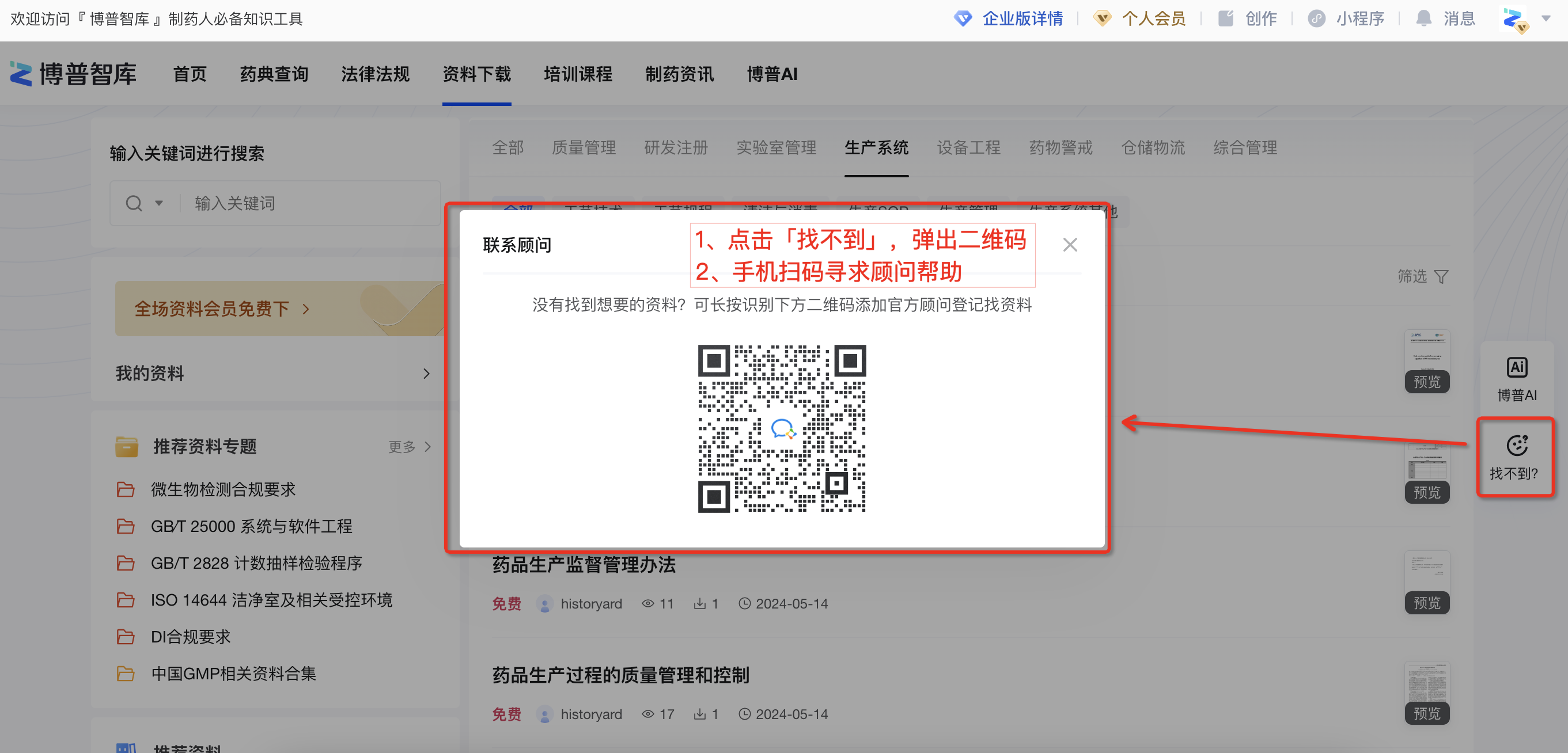Click the 推荐资料专题 folder icon
The width and height of the screenshot is (1568, 753).
coord(127,447)
